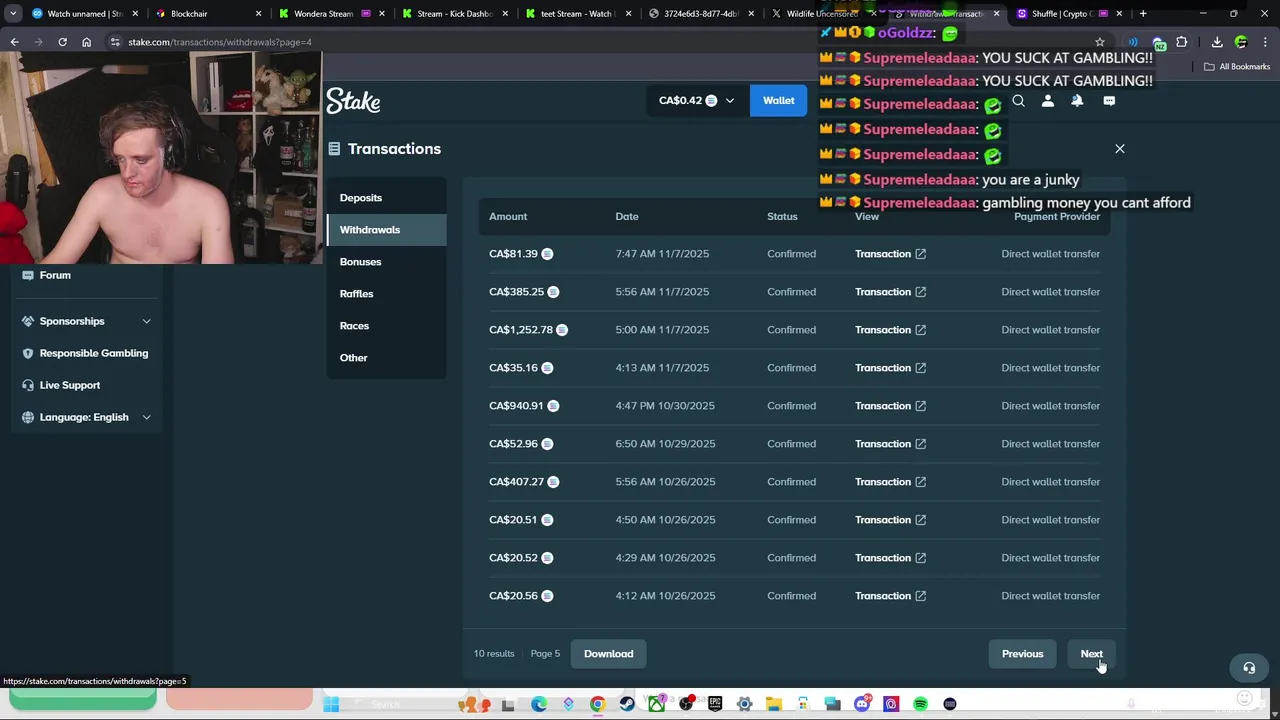Open Spotify from the taskbar

[920, 704]
